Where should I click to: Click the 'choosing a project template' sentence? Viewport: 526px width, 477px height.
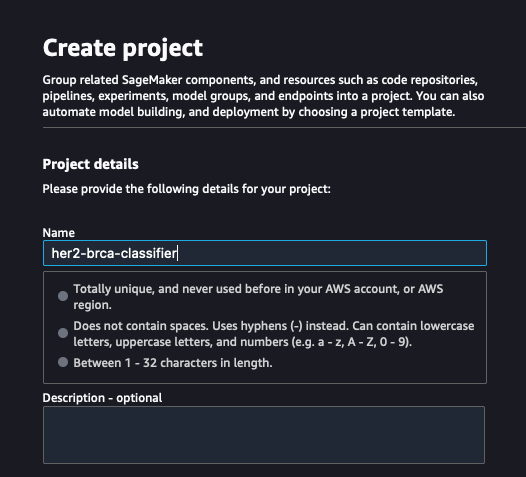coord(377,112)
